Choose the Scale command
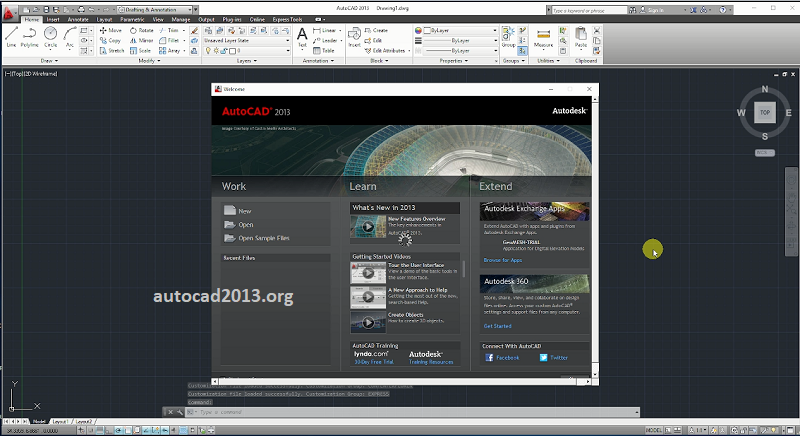The width and height of the screenshot is (800, 436). [140, 50]
